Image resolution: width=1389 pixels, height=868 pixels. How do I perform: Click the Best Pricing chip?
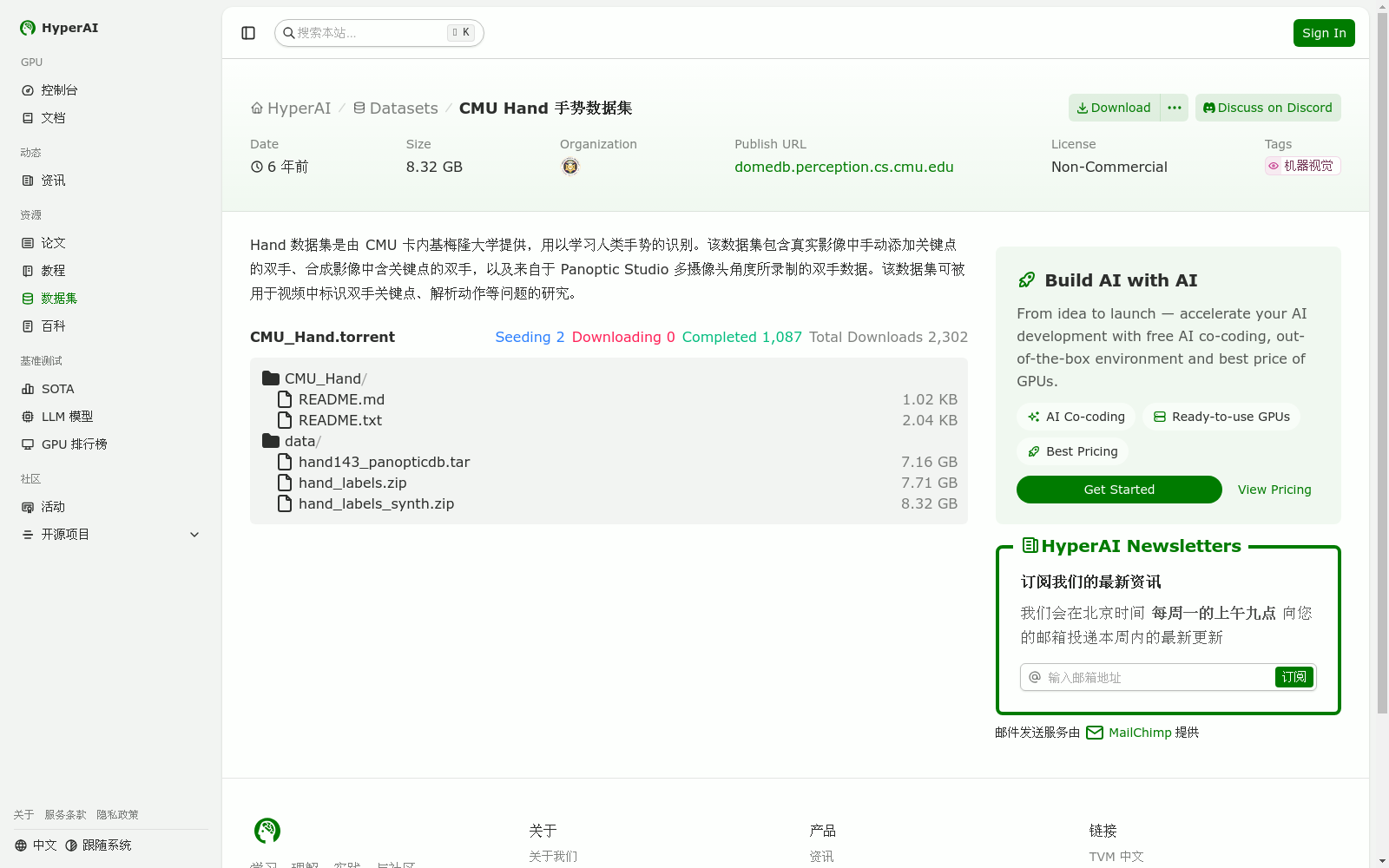coord(1073,451)
